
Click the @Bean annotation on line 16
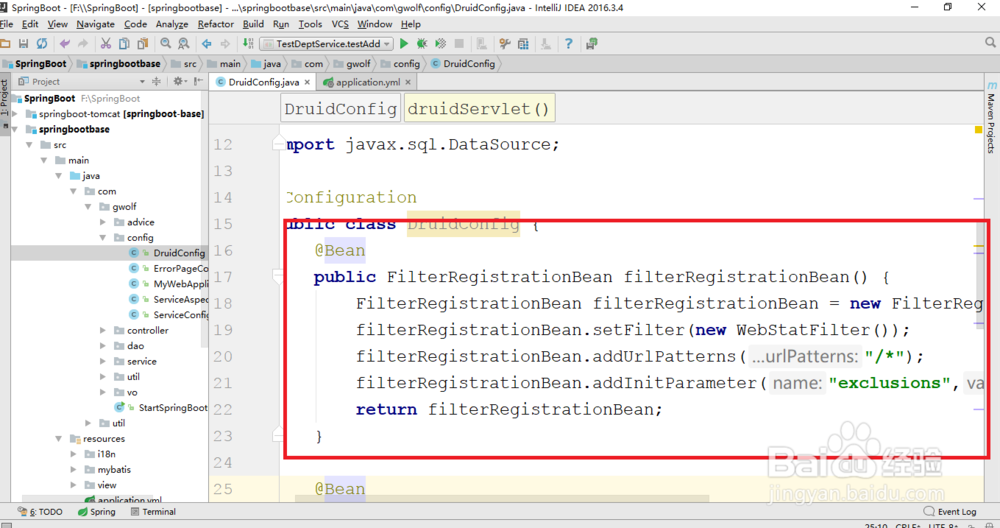(x=340, y=251)
